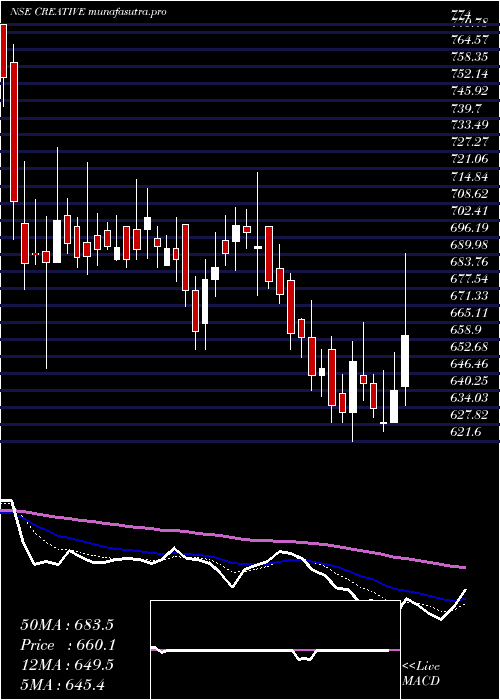
Task: Select the 721.06 price axis label
Action: [x=470, y=159]
